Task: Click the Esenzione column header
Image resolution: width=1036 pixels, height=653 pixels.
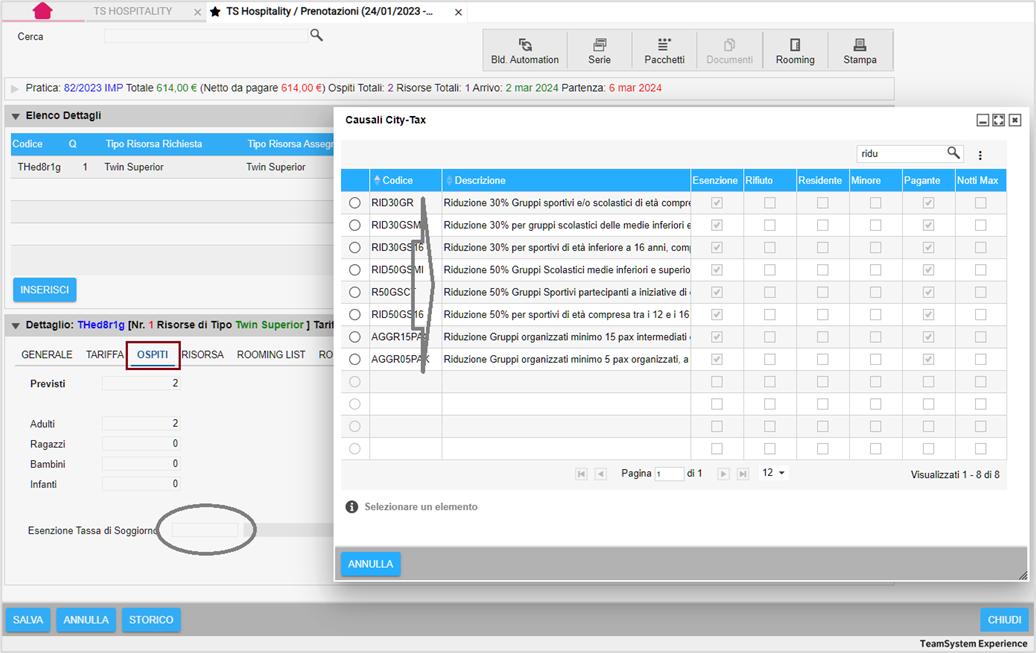Action: click(716, 180)
